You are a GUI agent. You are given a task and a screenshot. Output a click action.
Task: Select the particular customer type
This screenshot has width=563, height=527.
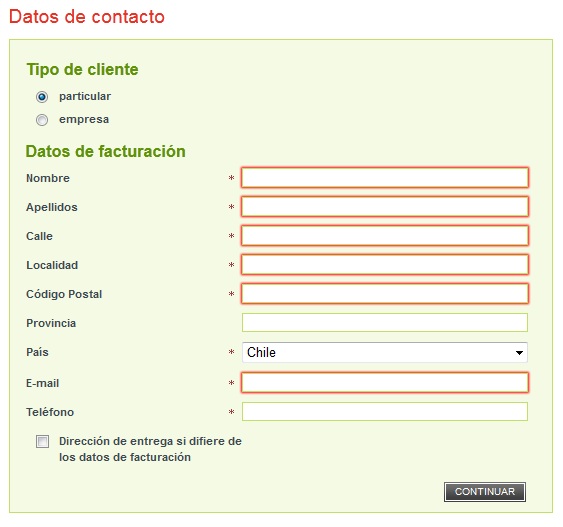(42, 97)
